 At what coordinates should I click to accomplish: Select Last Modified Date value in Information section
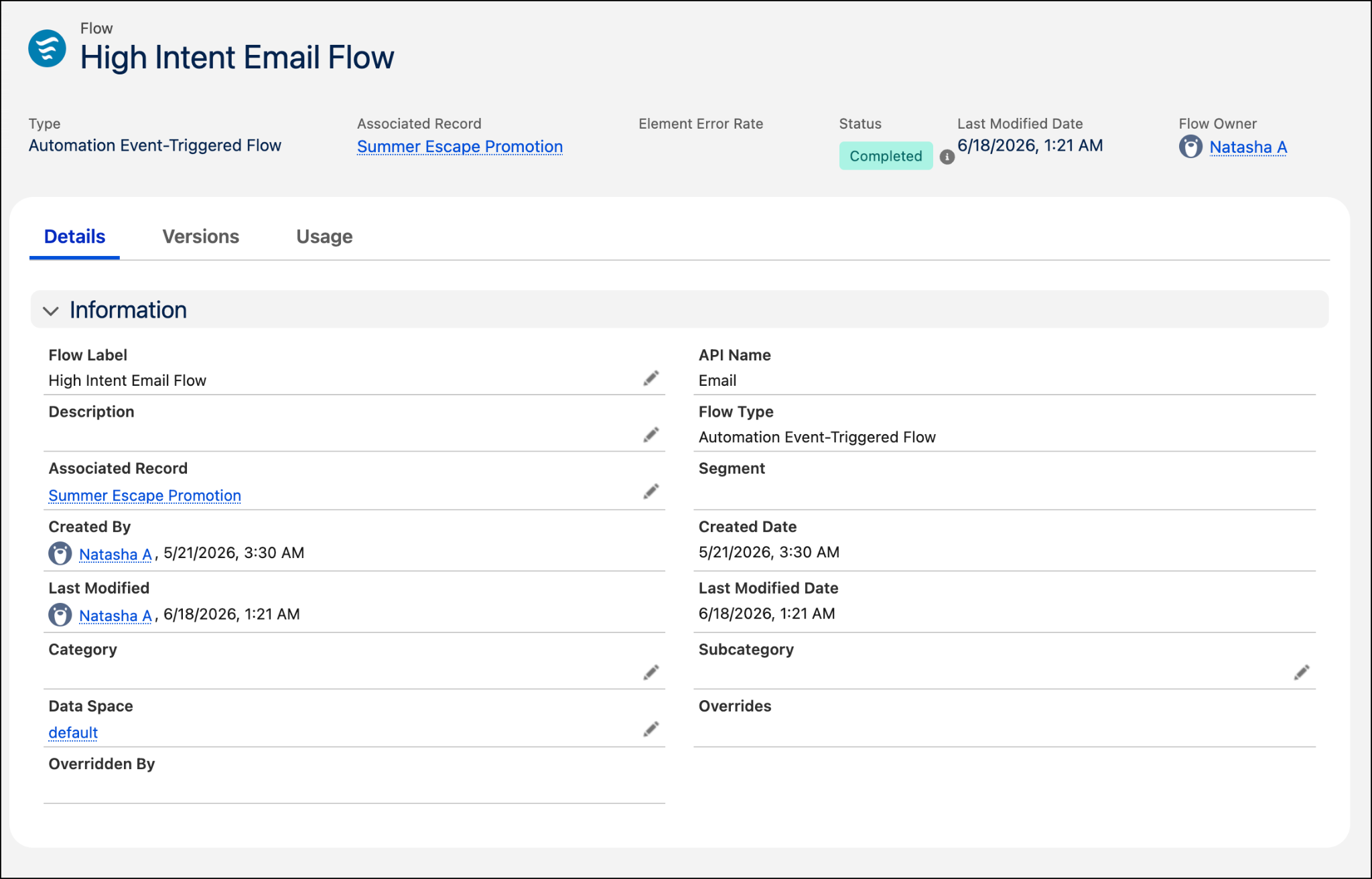pyautogui.click(x=767, y=614)
